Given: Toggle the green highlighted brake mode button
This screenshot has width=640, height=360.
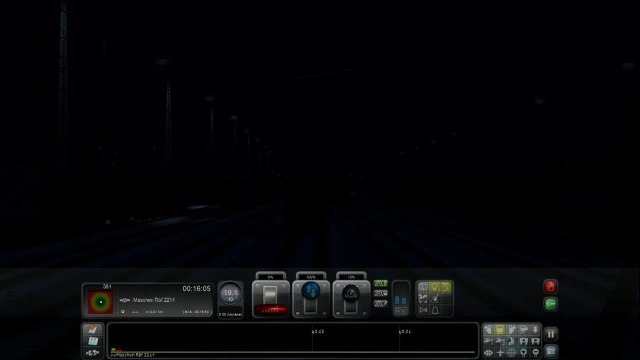Looking at the screenshot, I should tap(380, 284).
